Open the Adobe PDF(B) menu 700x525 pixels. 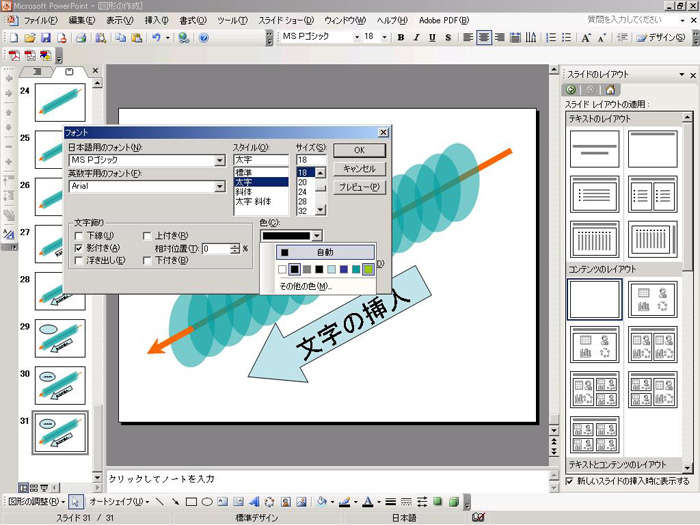[x=444, y=21]
